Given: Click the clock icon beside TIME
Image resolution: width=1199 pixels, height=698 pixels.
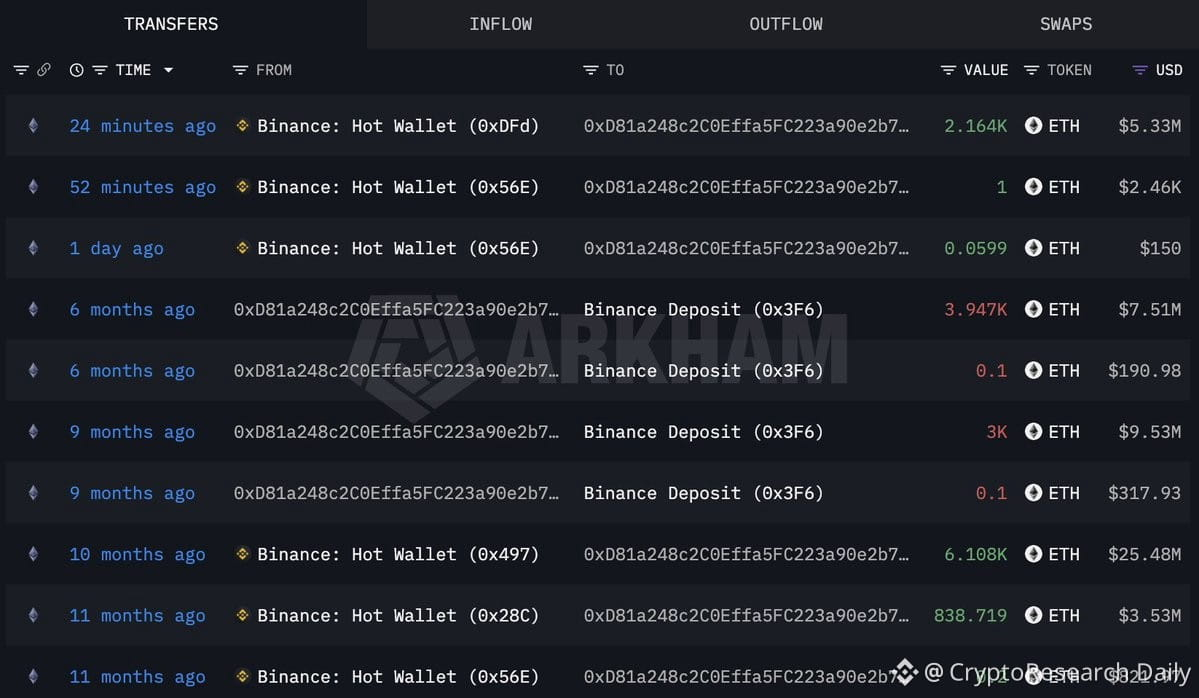Looking at the screenshot, I should click(76, 70).
